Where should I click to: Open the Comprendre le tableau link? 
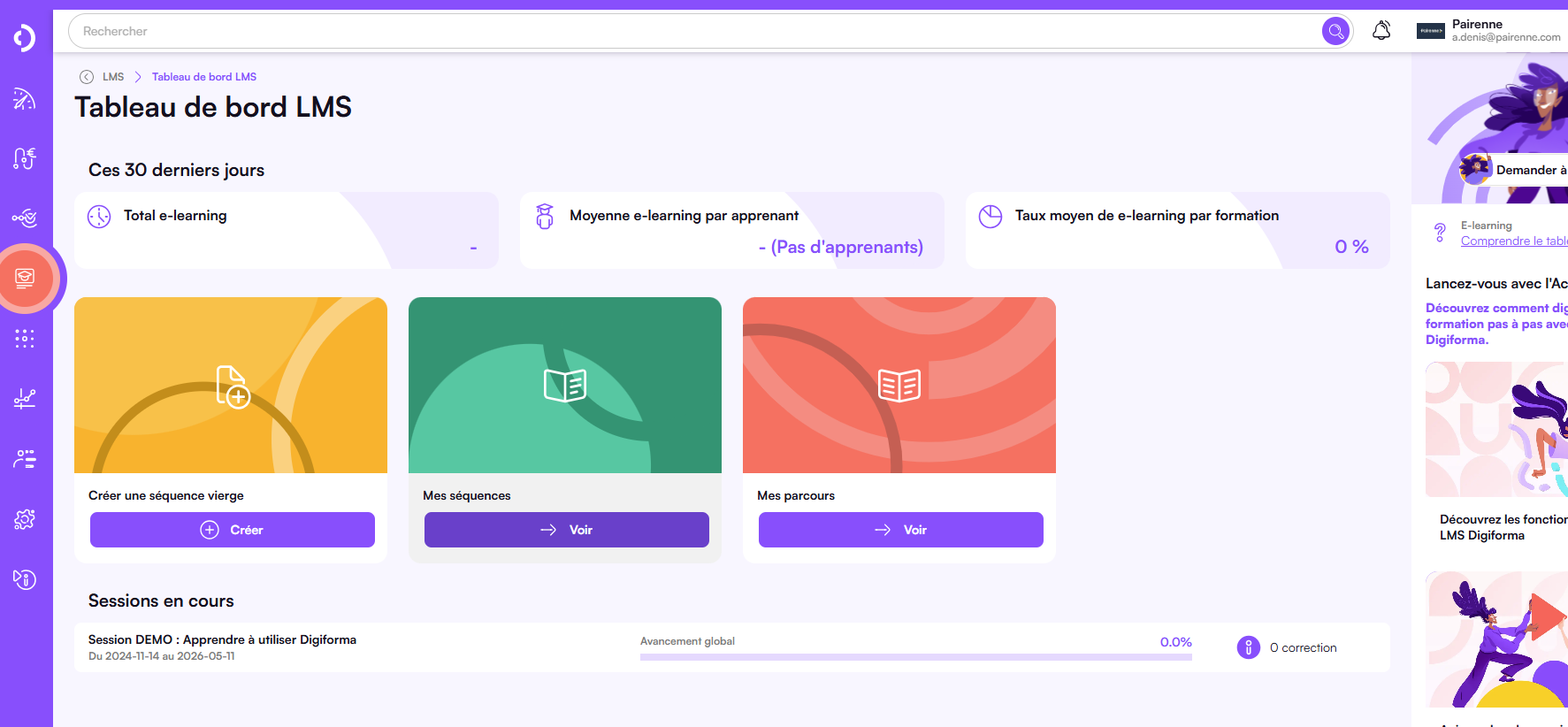click(x=1514, y=241)
